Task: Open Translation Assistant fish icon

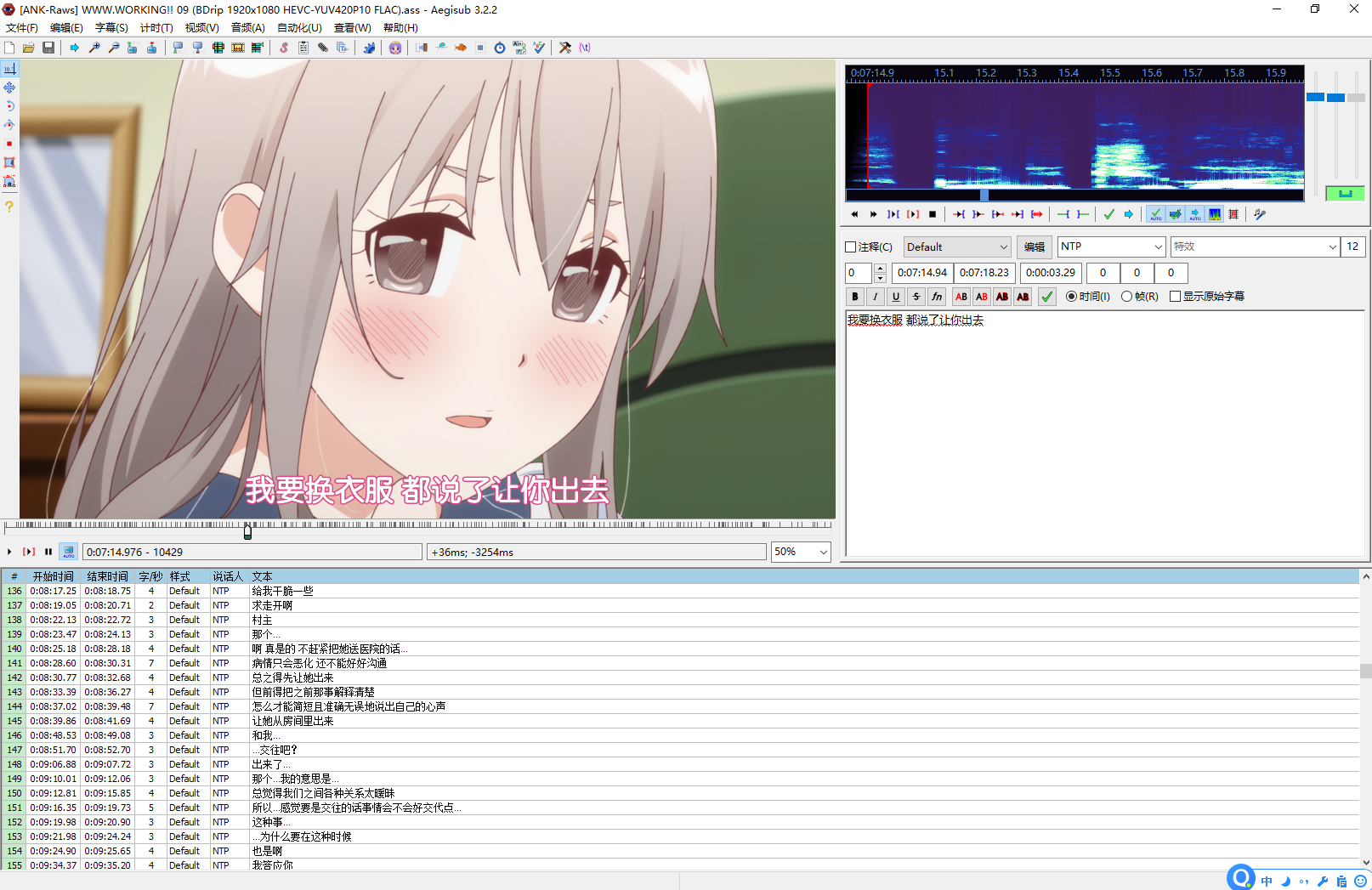Action: [x=461, y=48]
